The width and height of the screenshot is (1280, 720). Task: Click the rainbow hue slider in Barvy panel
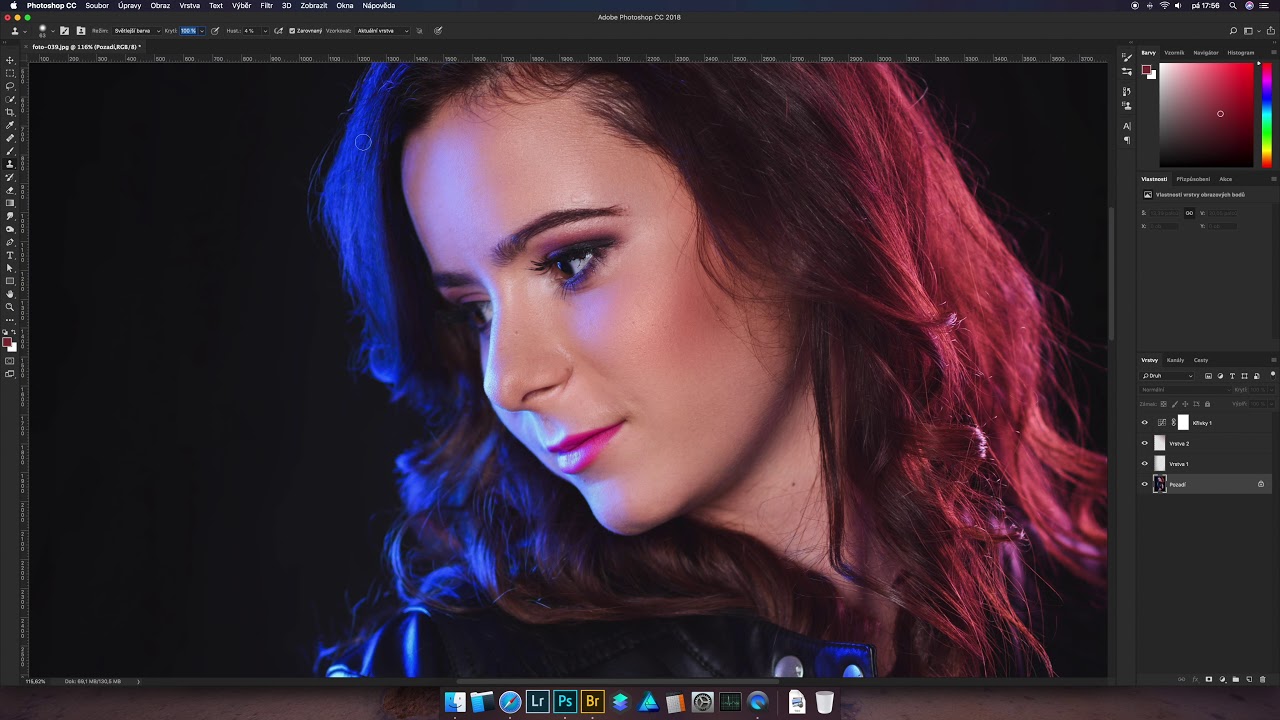(1266, 115)
